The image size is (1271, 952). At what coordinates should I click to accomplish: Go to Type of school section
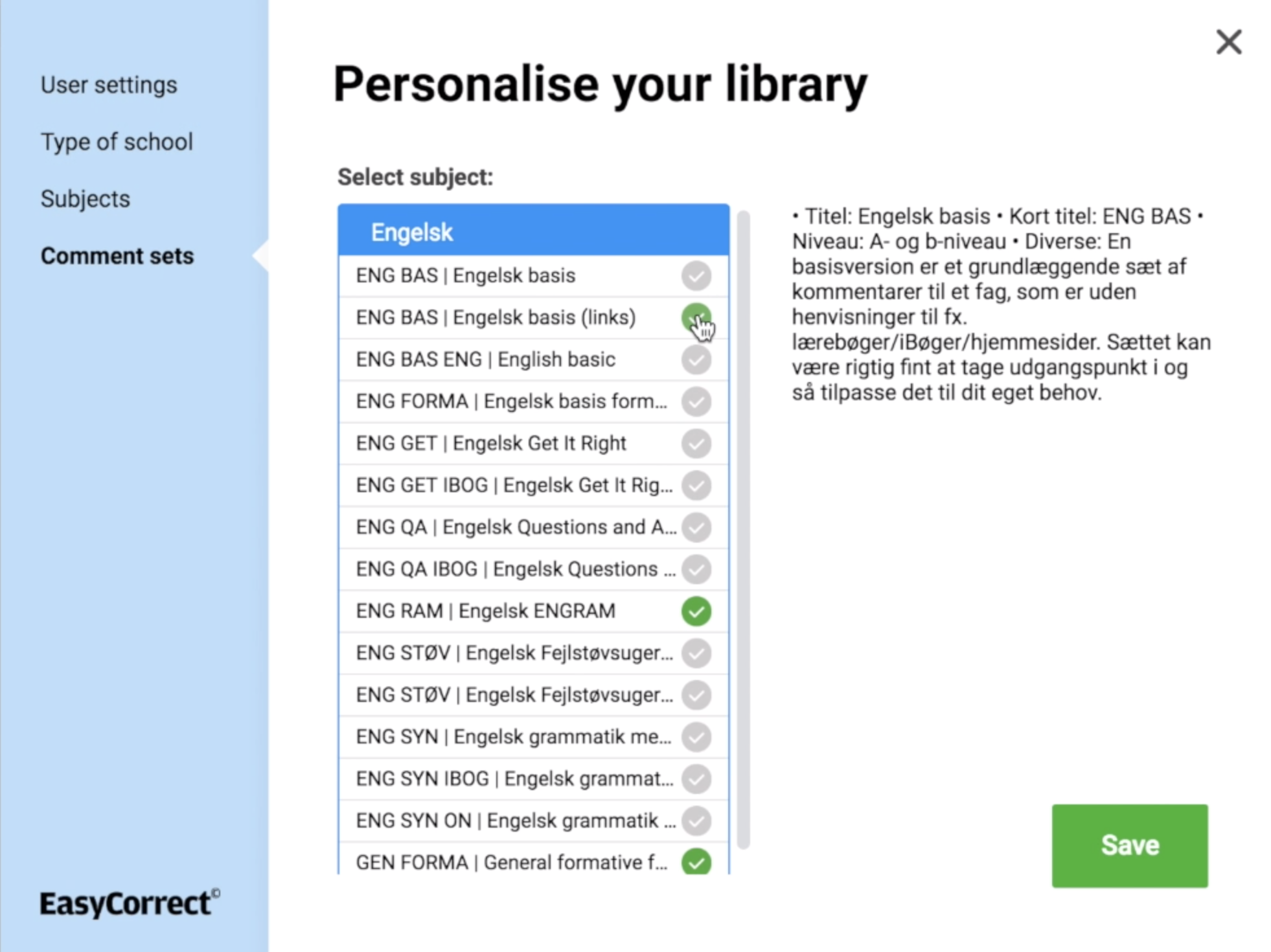[x=117, y=142]
